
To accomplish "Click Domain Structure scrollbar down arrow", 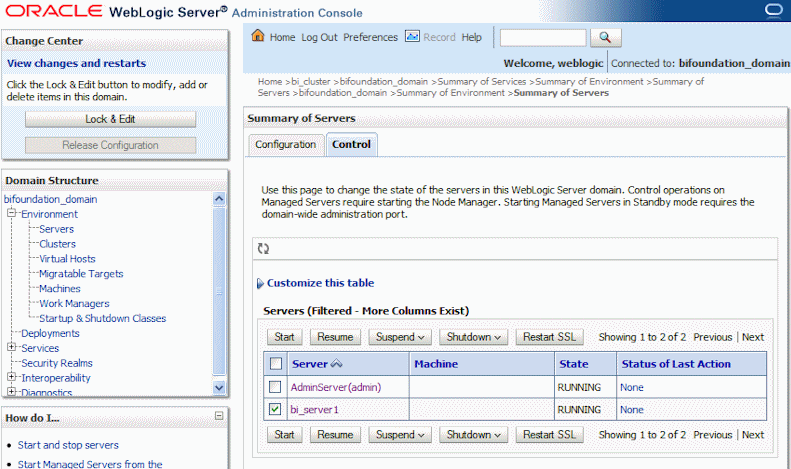I will [x=219, y=387].
